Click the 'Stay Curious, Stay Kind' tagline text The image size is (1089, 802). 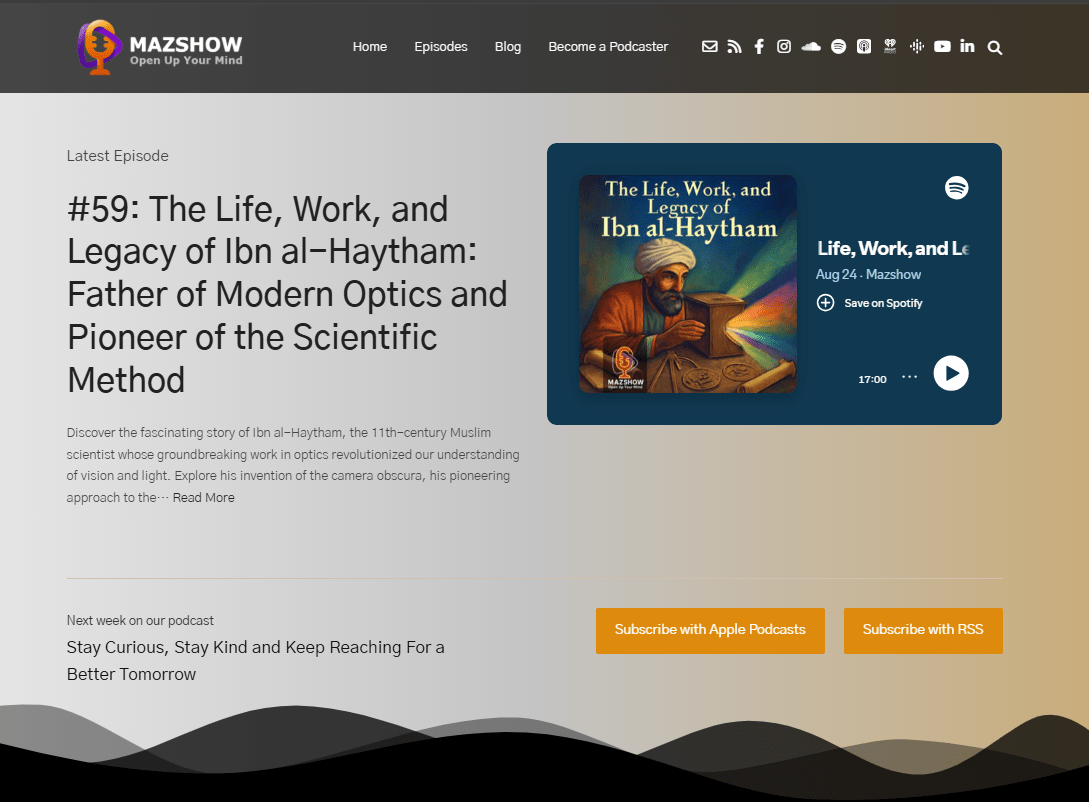[256, 660]
